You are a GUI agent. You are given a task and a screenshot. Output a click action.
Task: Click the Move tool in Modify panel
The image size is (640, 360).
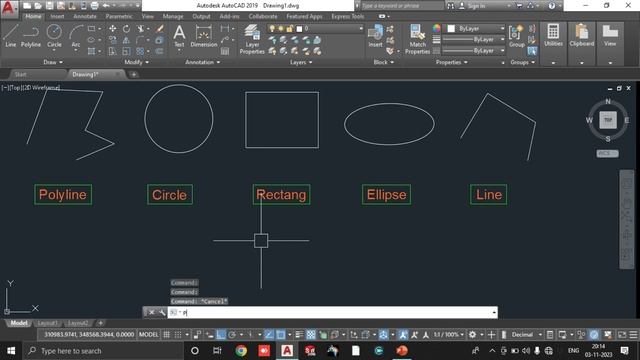coord(112,29)
